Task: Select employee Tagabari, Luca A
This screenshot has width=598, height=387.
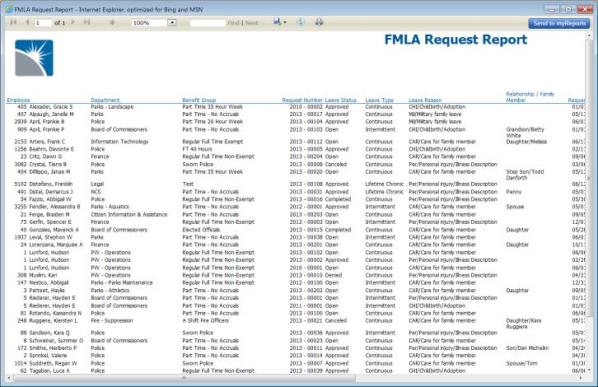Action: (x=50, y=371)
